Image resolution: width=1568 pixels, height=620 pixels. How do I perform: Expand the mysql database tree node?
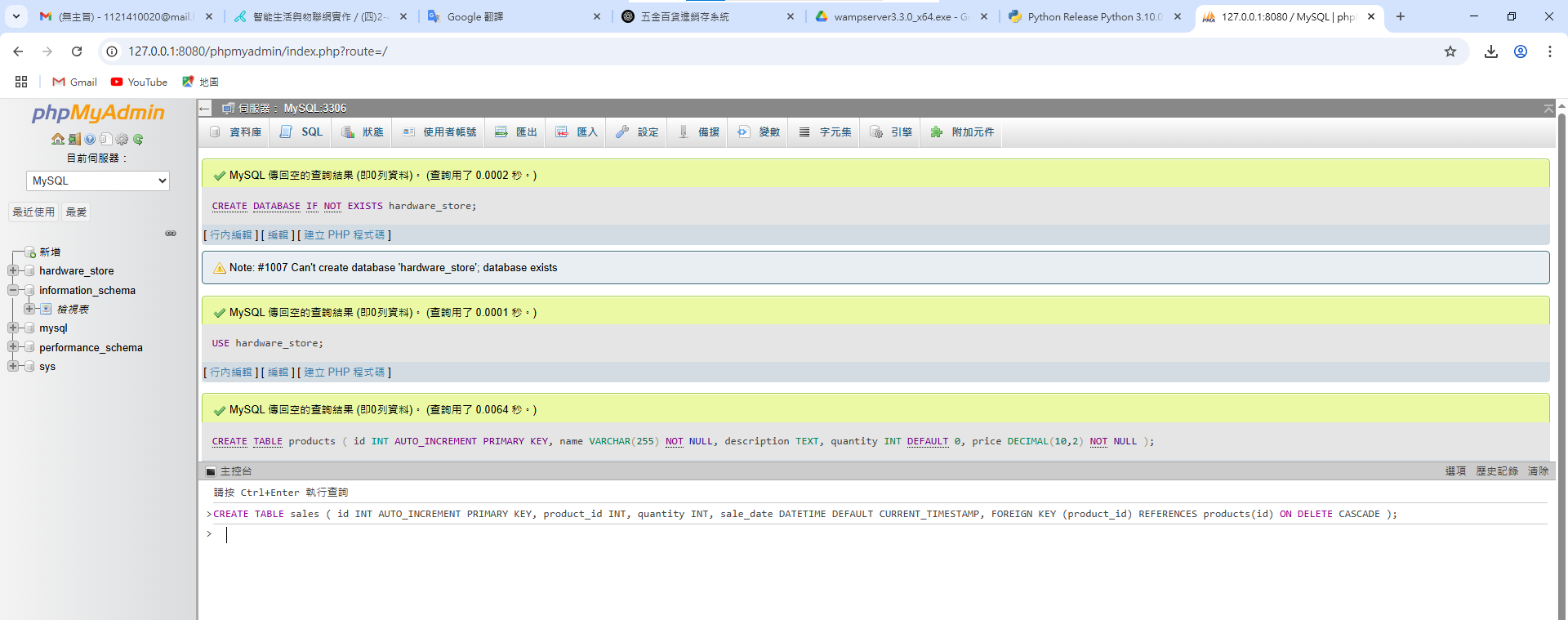tap(13, 328)
